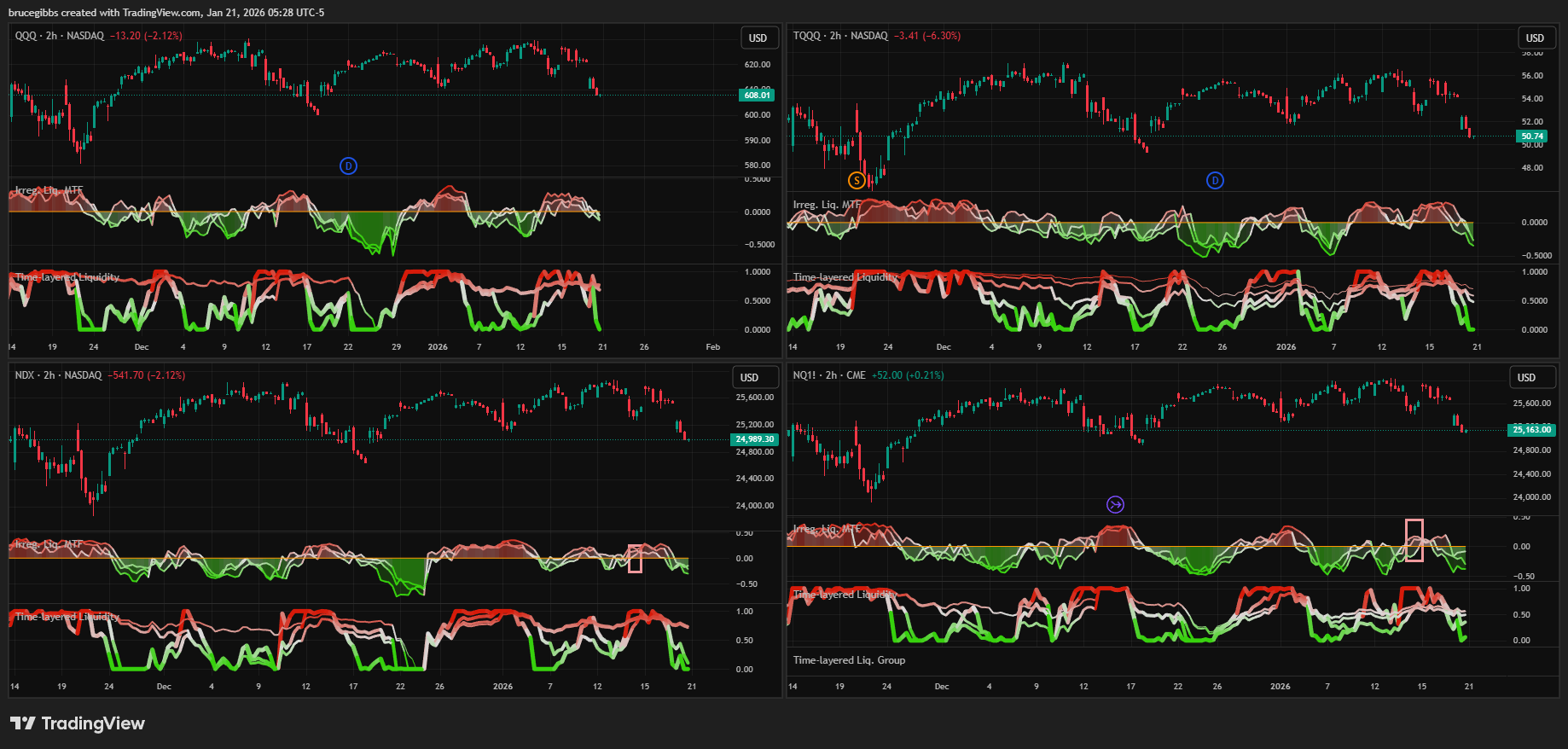Open the USD currency selector on TQQQ chart

[x=1535, y=38]
